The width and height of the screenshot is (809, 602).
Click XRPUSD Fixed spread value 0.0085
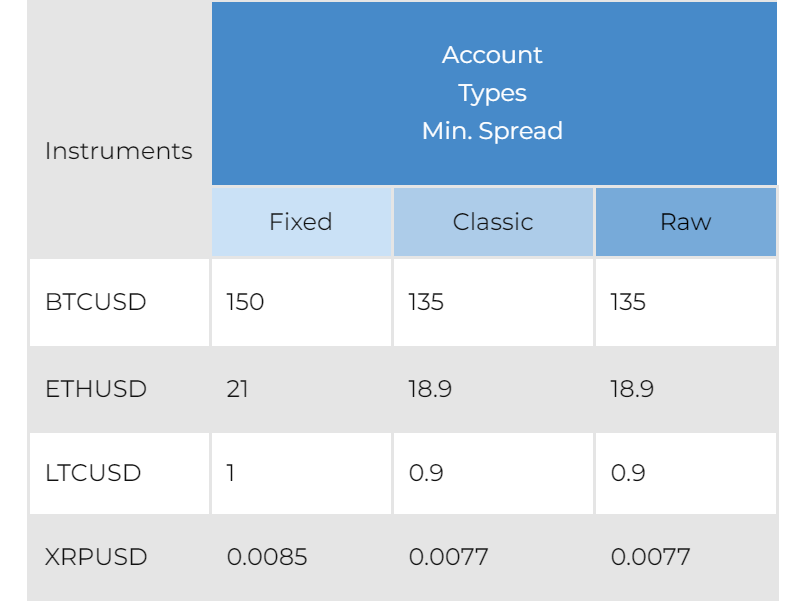[x=267, y=557]
